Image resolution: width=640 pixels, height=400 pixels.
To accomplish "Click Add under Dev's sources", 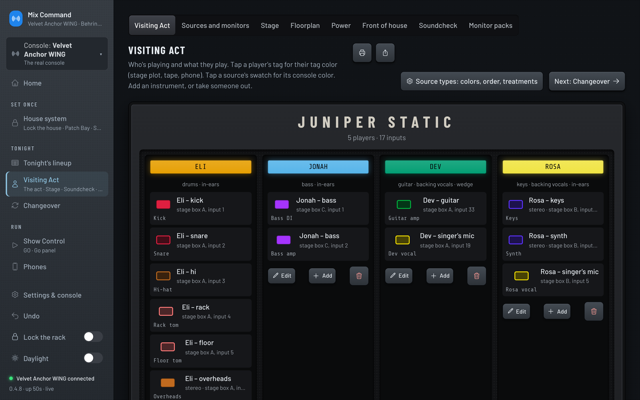I will pos(440,276).
